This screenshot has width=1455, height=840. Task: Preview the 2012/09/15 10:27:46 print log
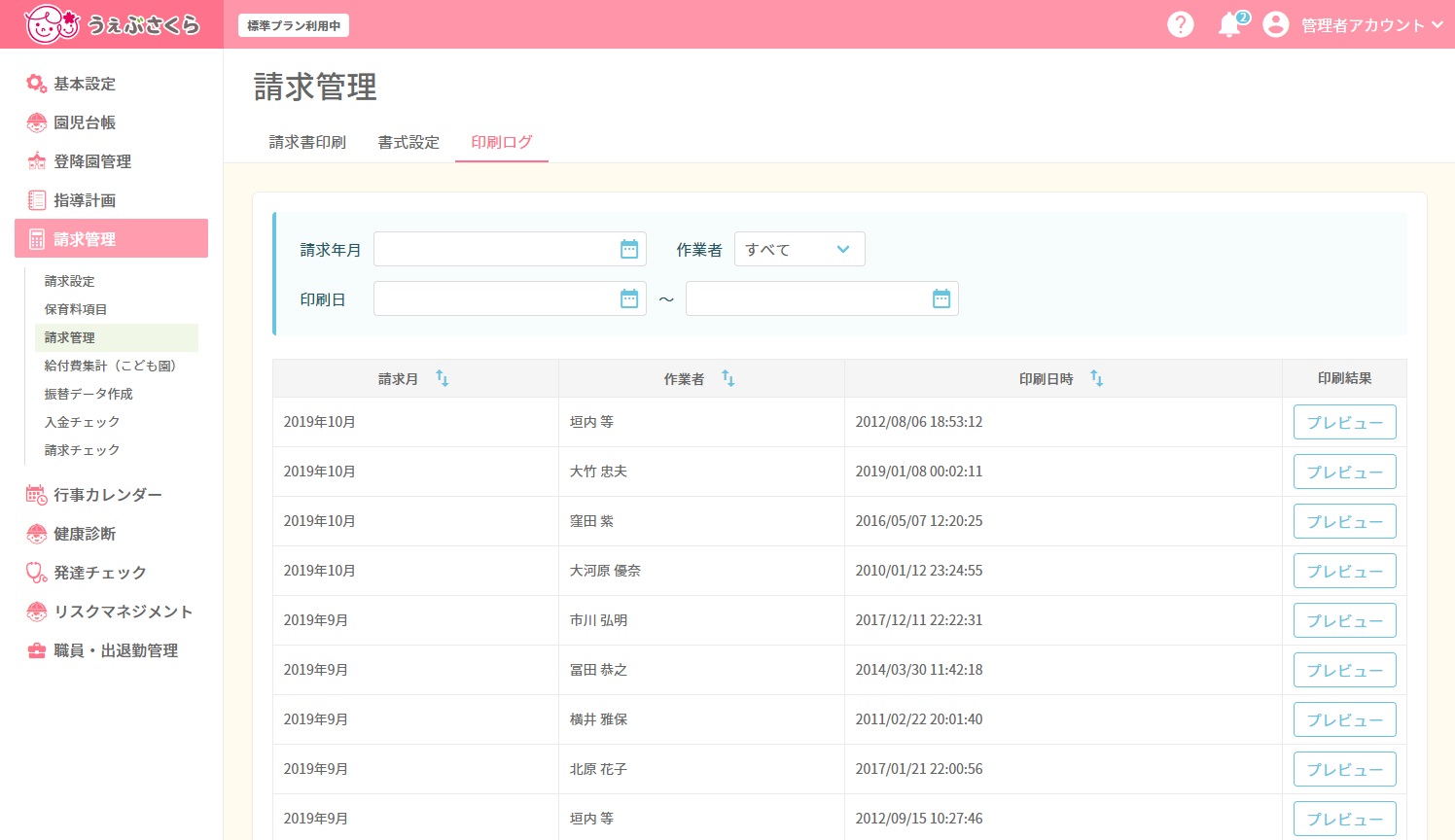click(1344, 819)
